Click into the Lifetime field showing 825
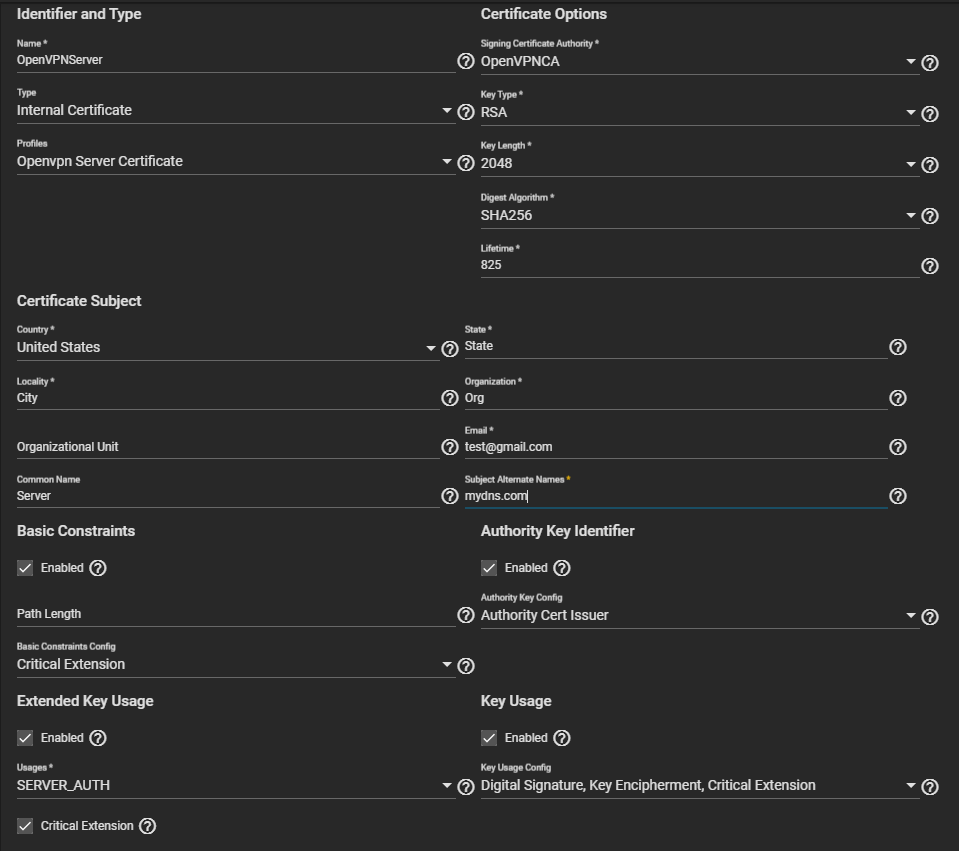This screenshot has width=959, height=851. pyautogui.click(x=698, y=266)
